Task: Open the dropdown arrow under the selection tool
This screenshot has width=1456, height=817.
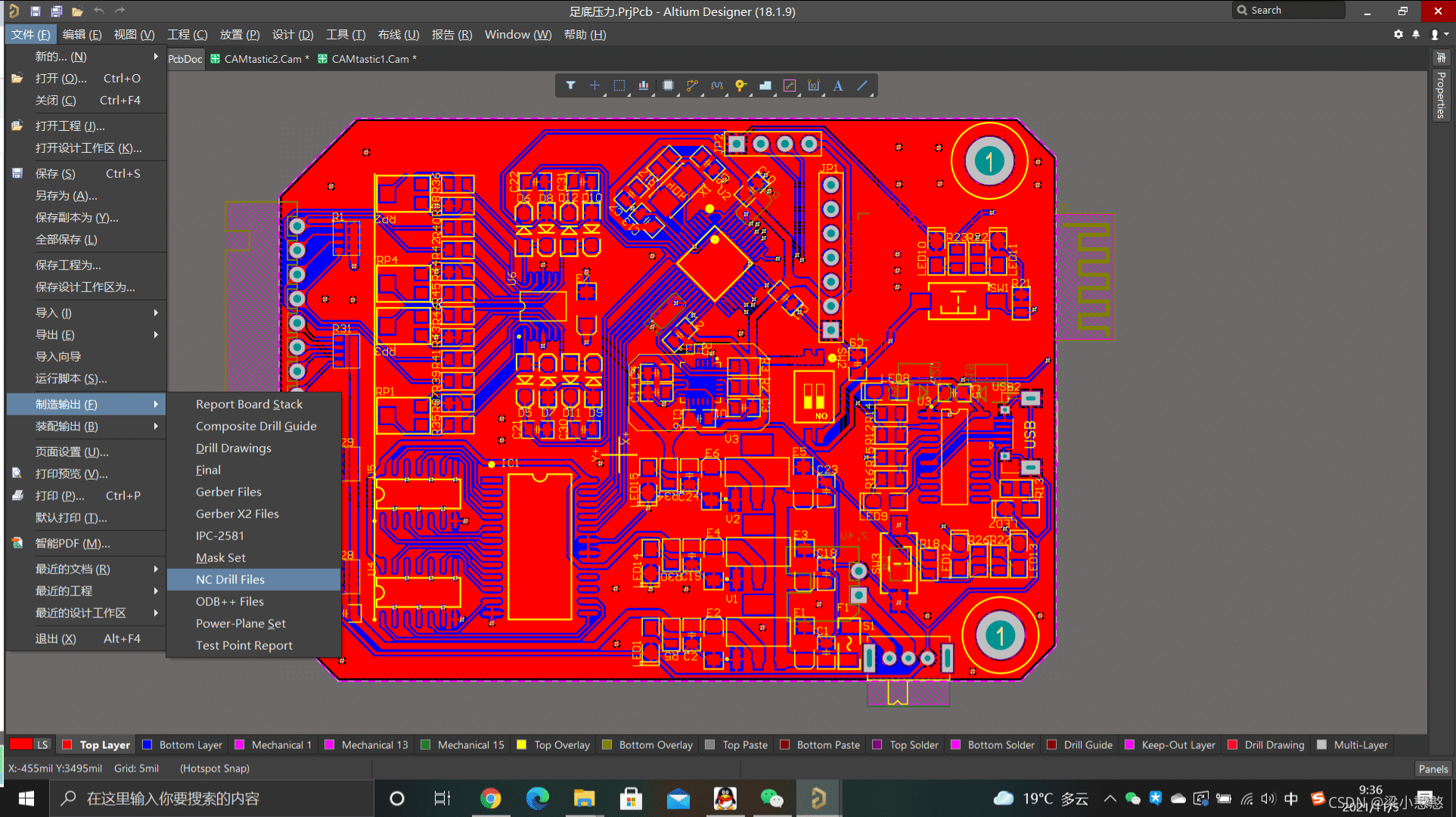Action: pos(629,94)
